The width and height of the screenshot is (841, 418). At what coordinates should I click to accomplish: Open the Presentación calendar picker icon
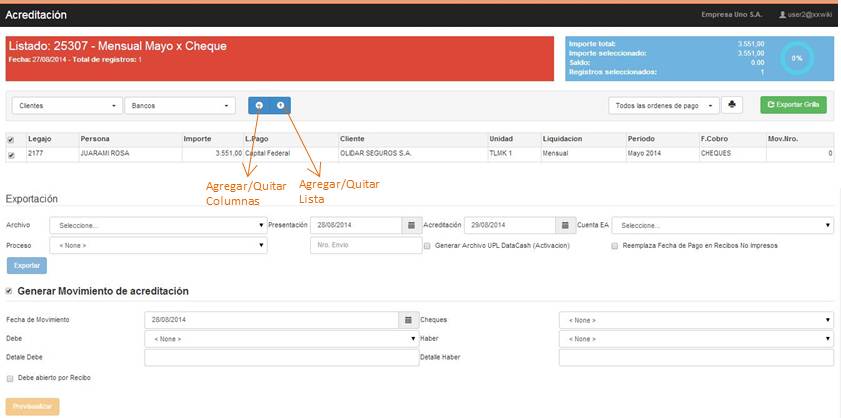(x=408, y=225)
